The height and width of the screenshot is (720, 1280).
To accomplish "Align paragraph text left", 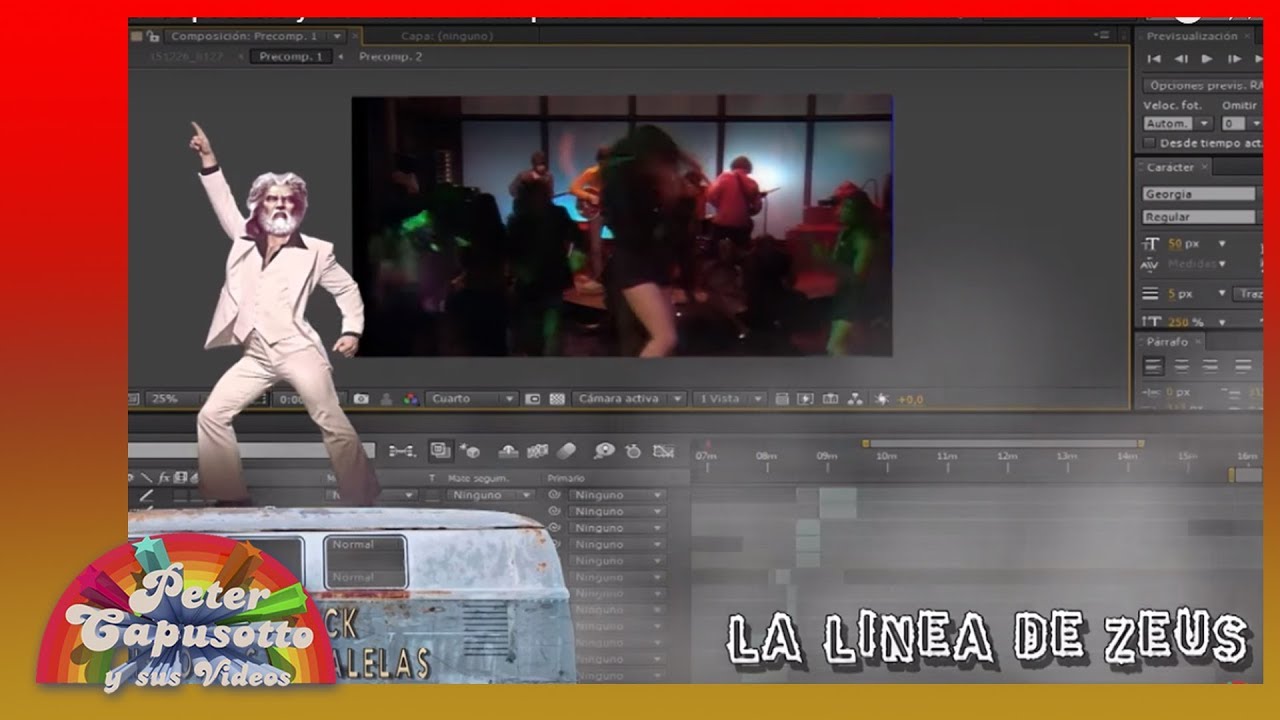I will click(1153, 366).
